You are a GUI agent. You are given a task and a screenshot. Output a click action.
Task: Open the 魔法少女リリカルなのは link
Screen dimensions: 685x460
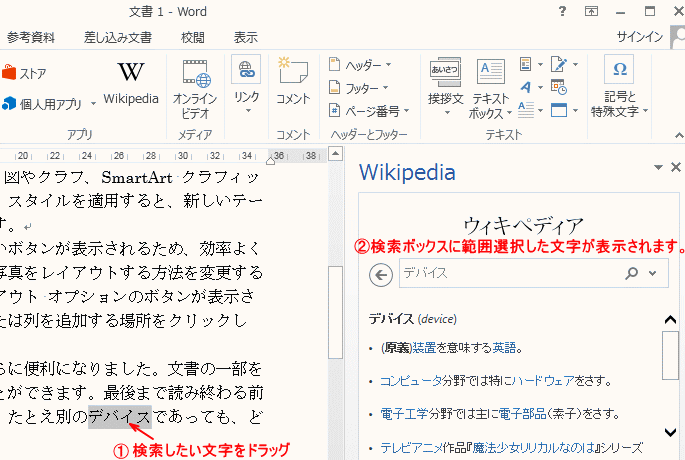[x=534, y=447]
